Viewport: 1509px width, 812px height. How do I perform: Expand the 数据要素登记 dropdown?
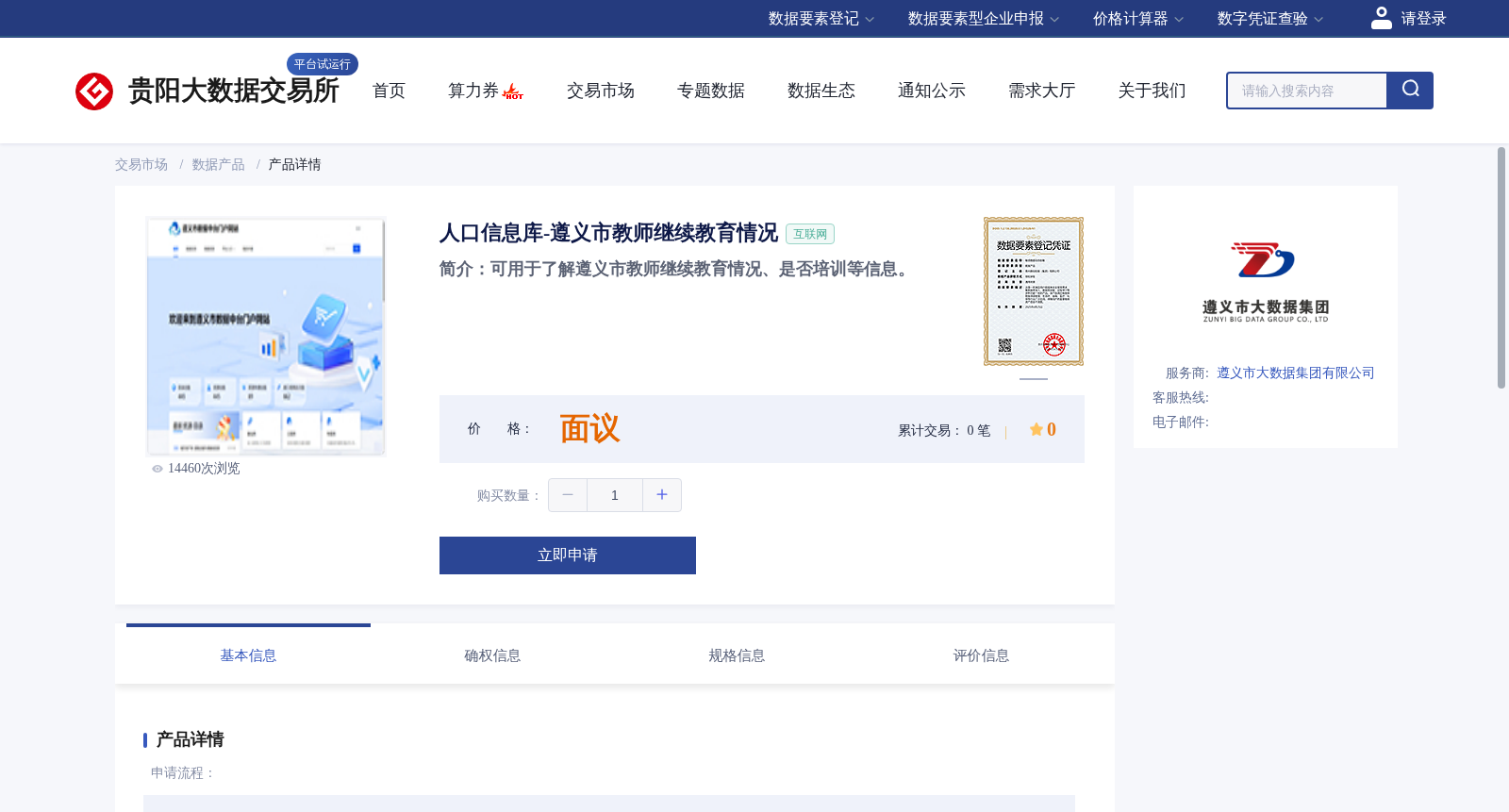821,19
